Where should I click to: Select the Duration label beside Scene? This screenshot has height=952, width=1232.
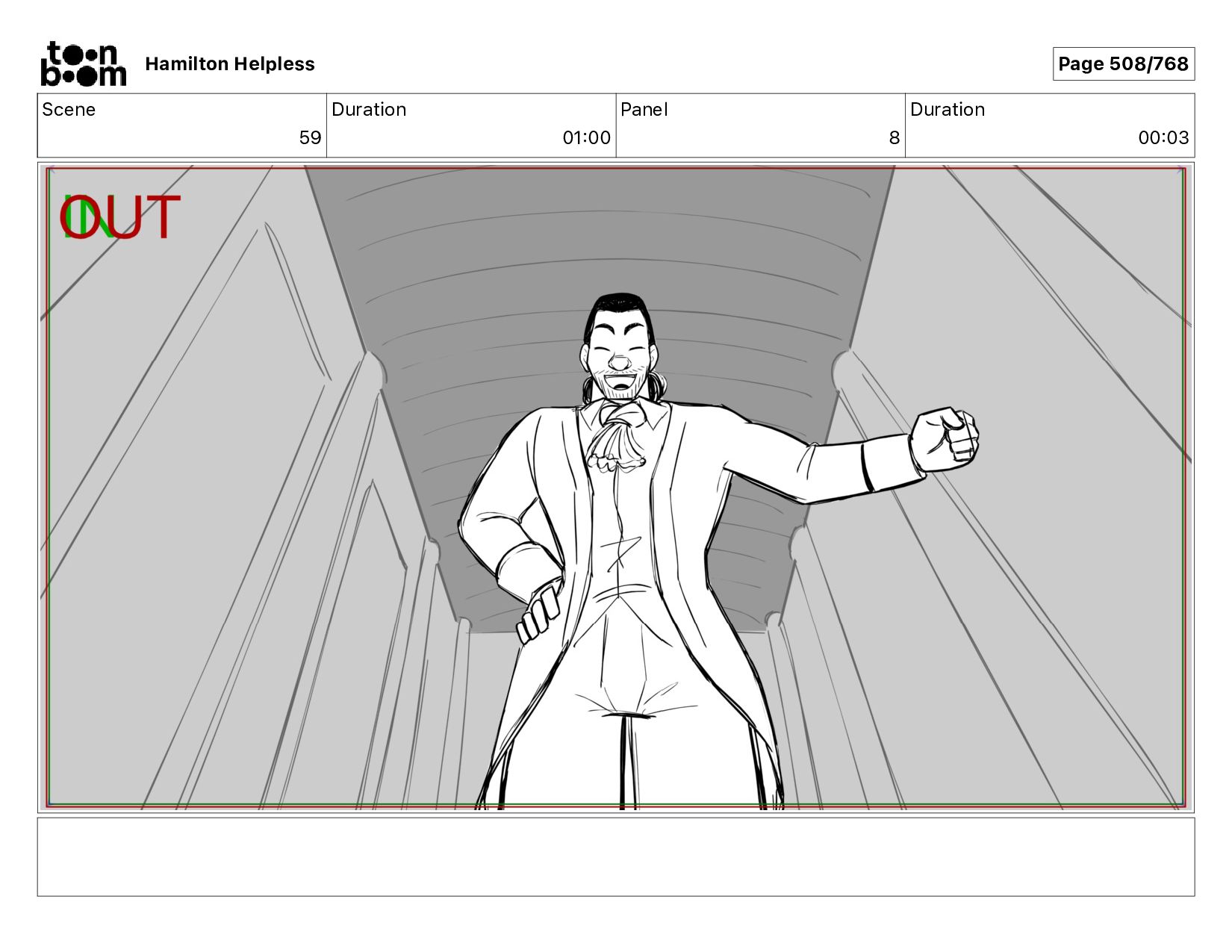369,110
